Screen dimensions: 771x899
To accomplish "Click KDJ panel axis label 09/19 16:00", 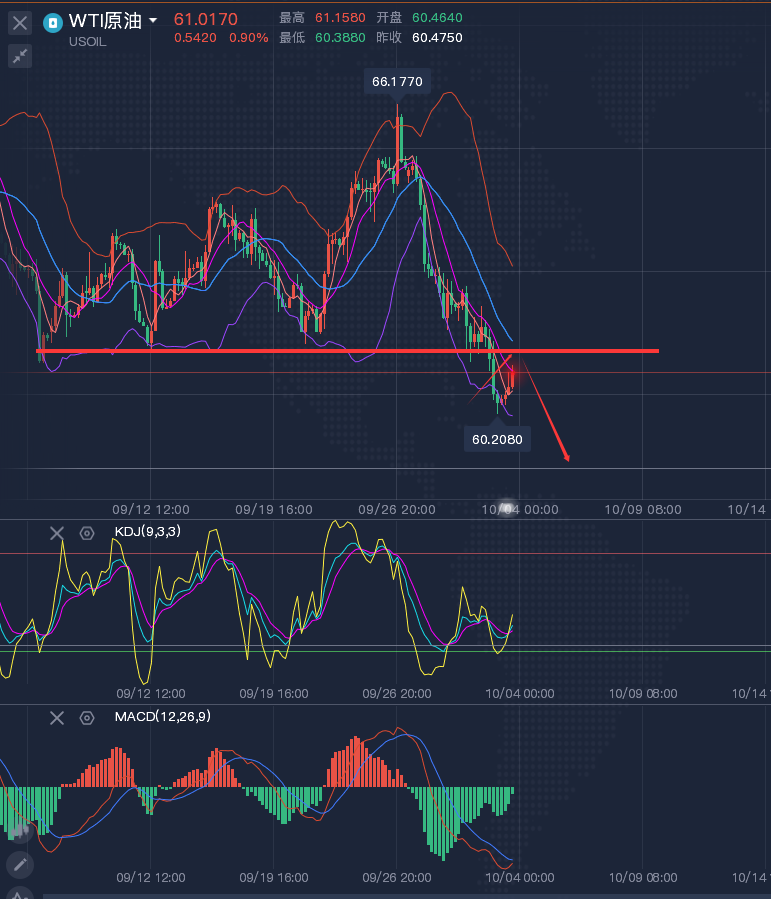I will (x=274, y=694).
